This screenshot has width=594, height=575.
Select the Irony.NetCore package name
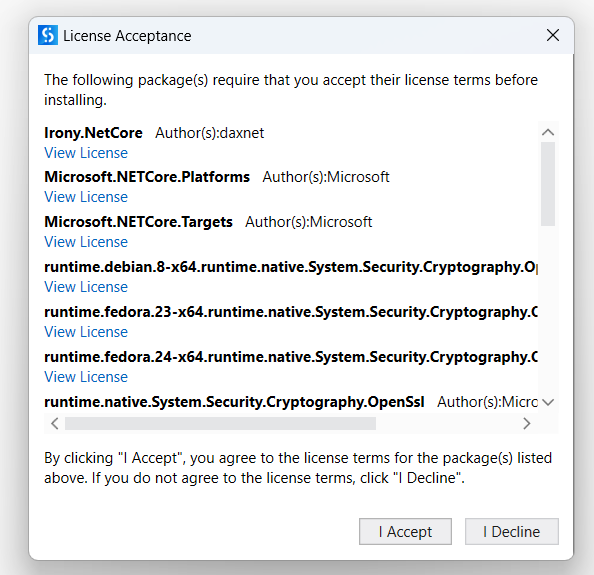coord(93,133)
